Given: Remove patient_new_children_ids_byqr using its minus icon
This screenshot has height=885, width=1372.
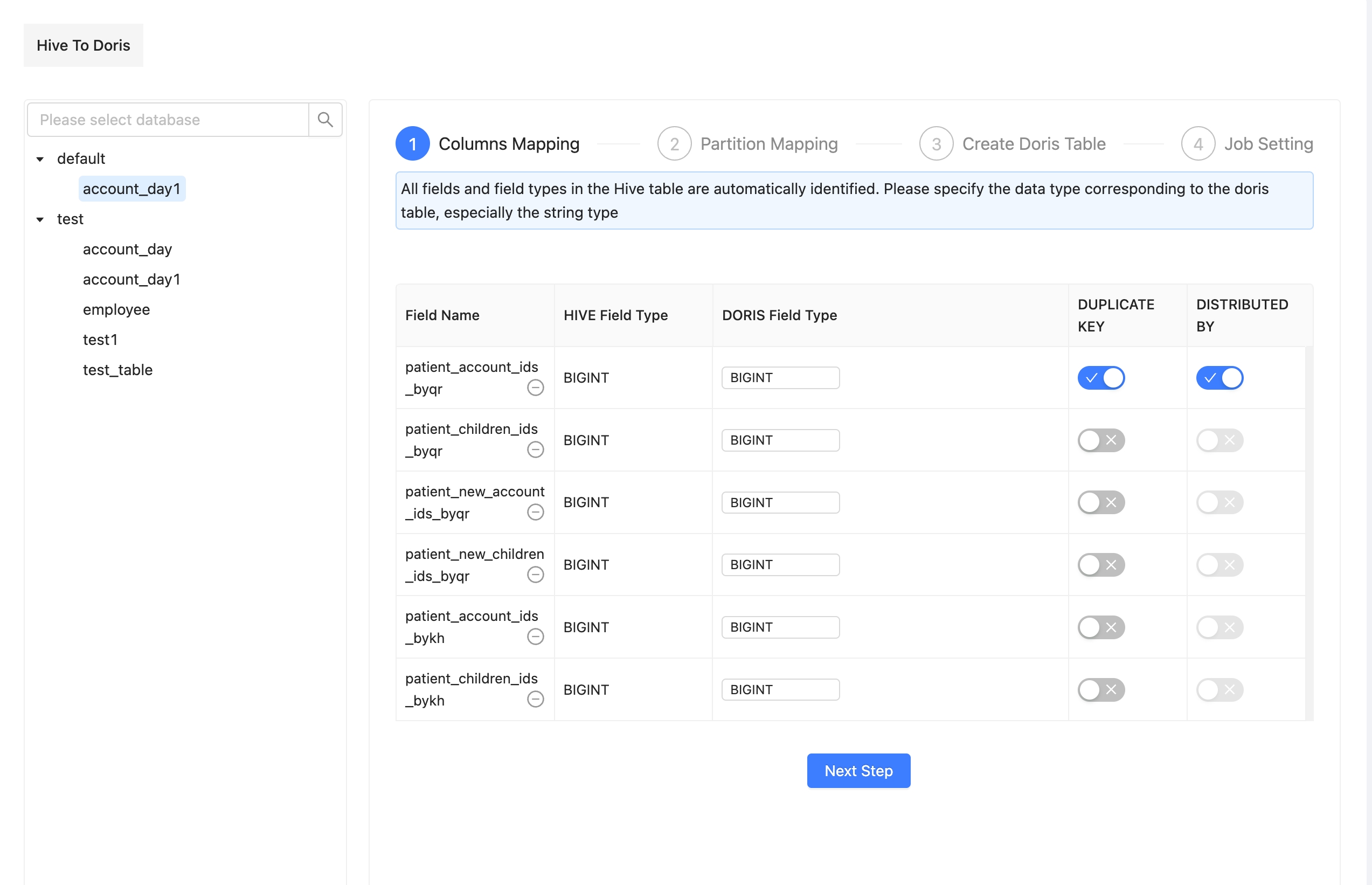Looking at the screenshot, I should point(535,575).
